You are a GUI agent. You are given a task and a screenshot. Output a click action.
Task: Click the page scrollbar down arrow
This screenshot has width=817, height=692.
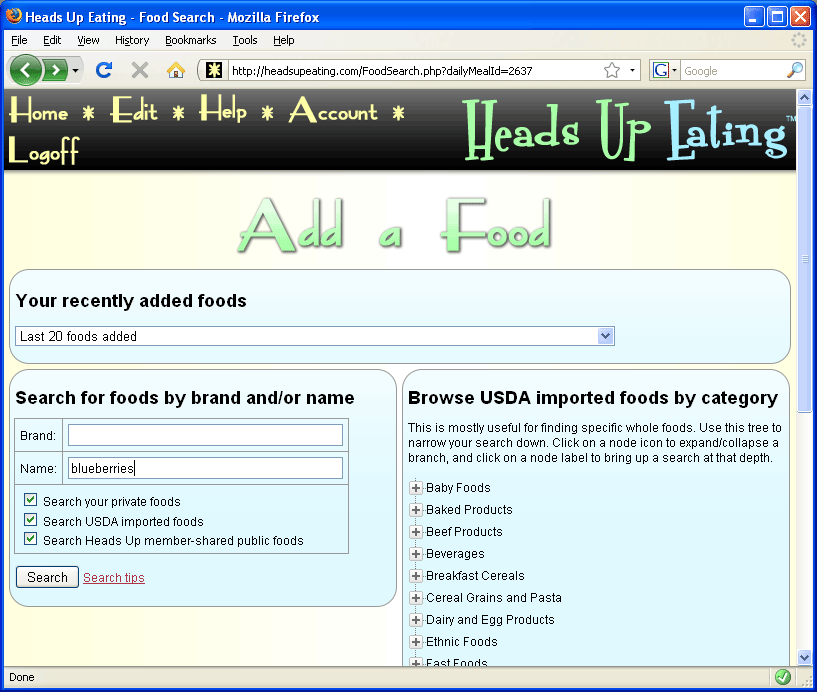tap(804, 657)
